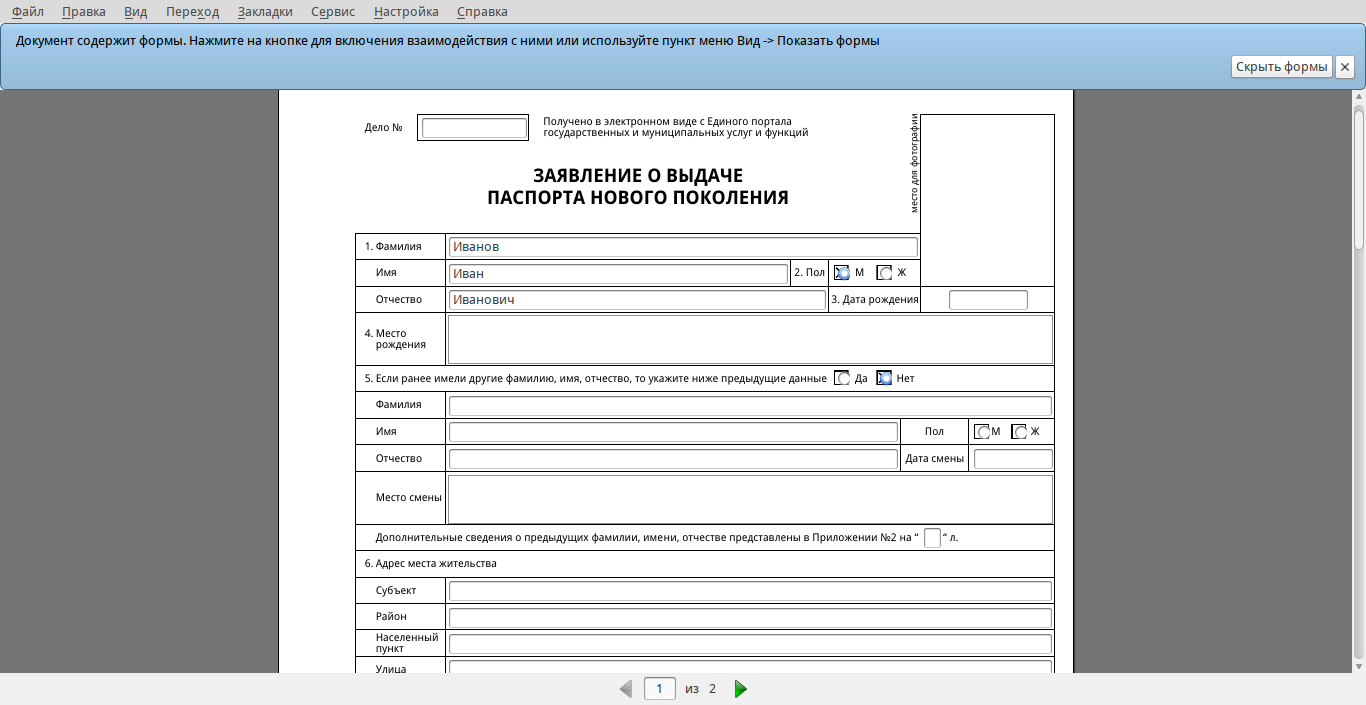The height and width of the screenshot is (705, 1366).
Task: Select the Ж radio in field 2. Пол
Action: 884,272
